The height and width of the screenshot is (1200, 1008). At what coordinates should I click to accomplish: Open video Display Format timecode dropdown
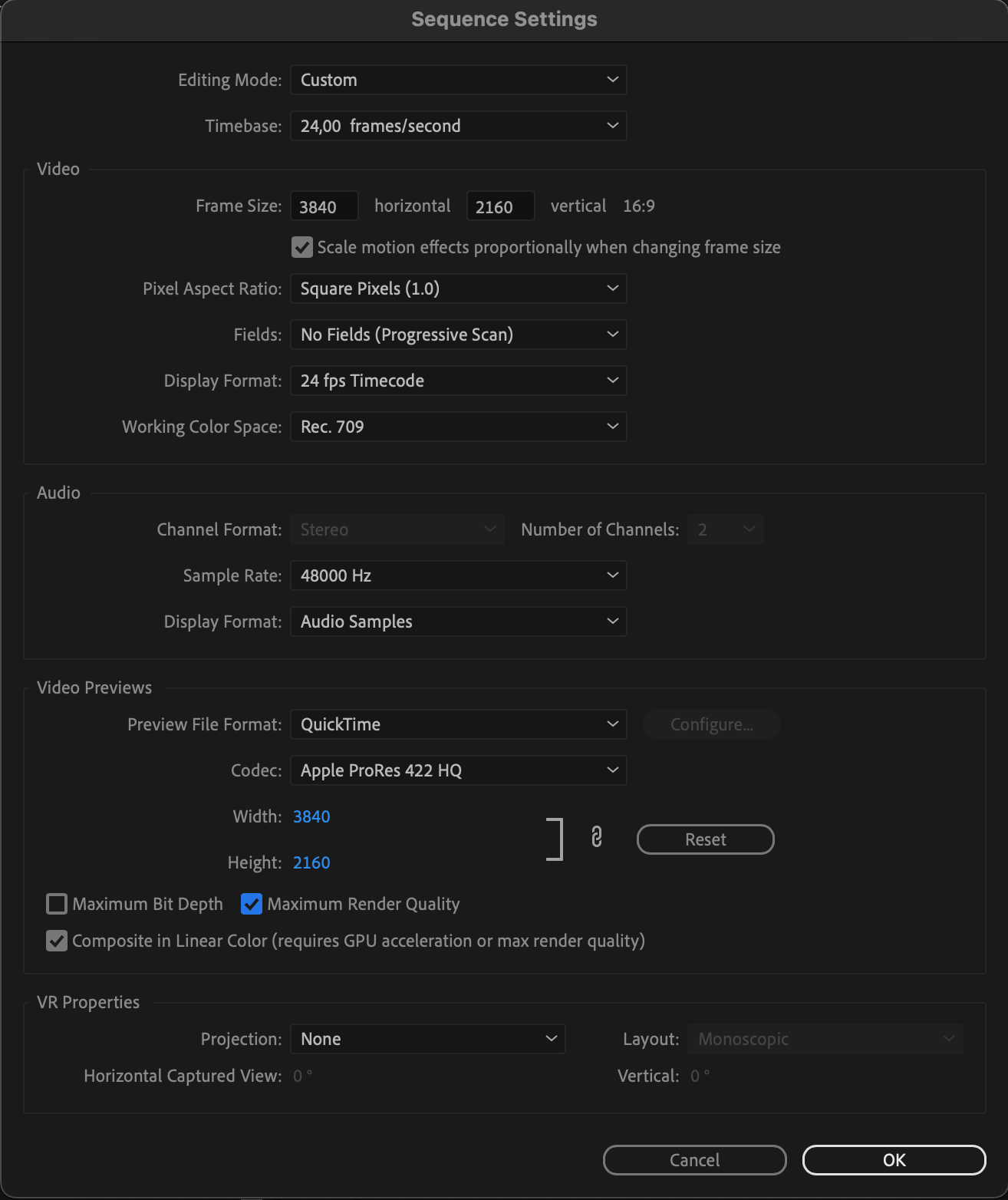click(458, 381)
